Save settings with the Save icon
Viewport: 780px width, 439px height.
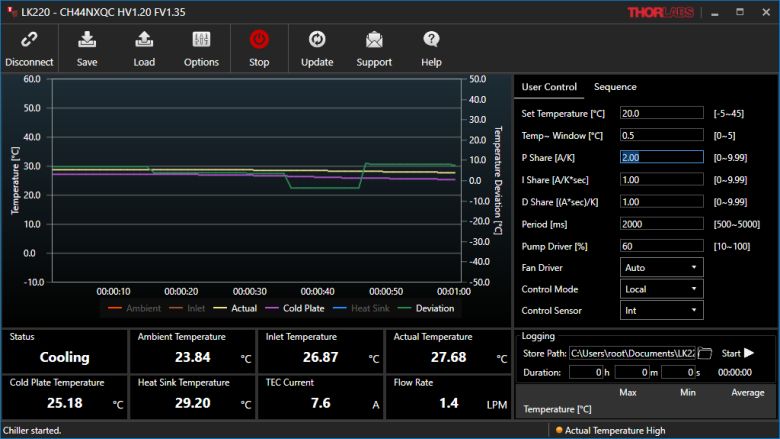(x=87, y=41)
